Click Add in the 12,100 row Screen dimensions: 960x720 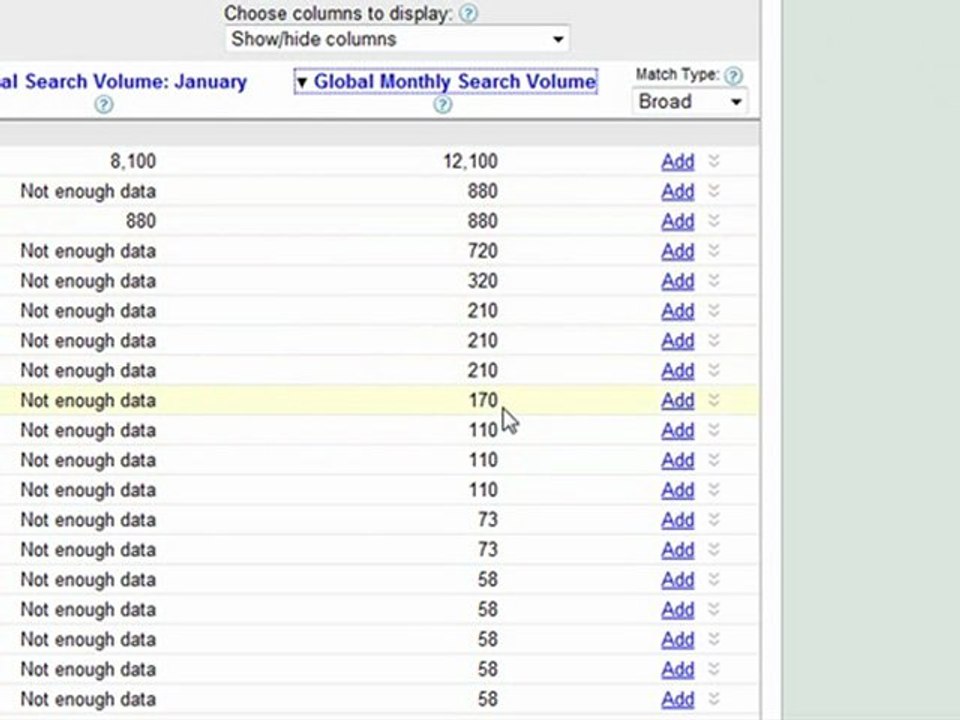click(x=678, y=162)
